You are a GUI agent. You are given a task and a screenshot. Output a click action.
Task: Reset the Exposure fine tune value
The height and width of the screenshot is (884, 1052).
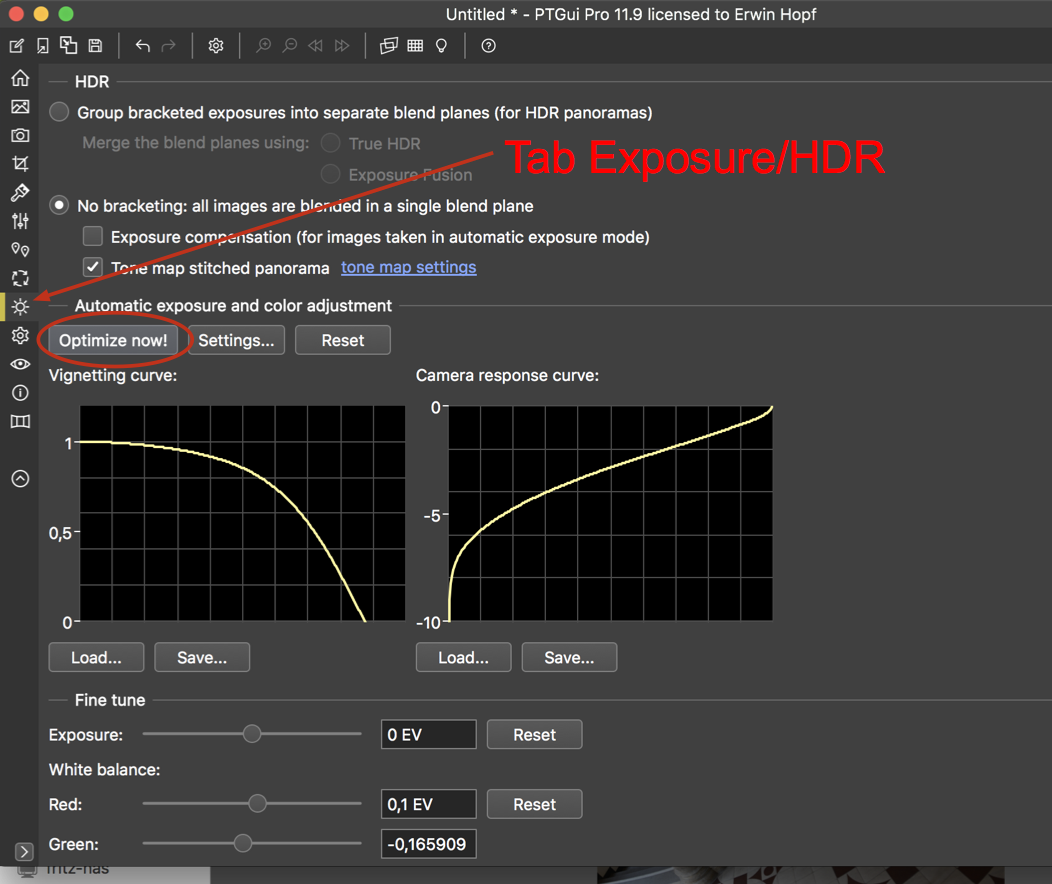click(535, 734)
